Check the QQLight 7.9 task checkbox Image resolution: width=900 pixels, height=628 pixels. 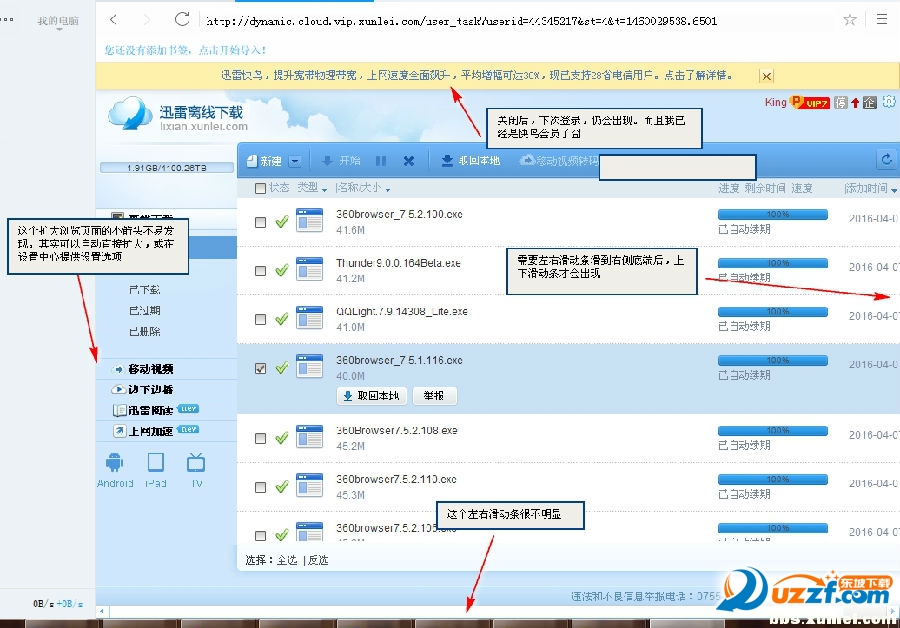click(261, 319)
